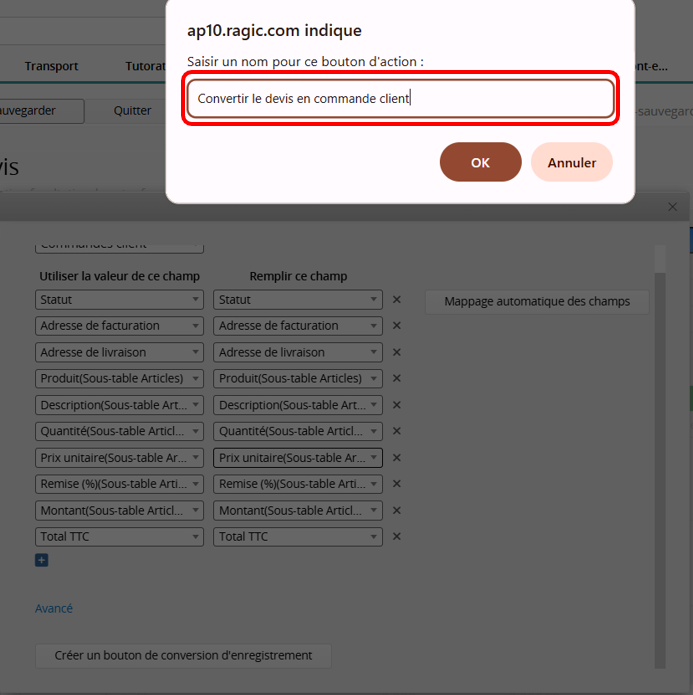Viewport: 693px width, 695px height.
Task: Delete the Adresse de facturation mapping row
Action: (x=396, y=325)
